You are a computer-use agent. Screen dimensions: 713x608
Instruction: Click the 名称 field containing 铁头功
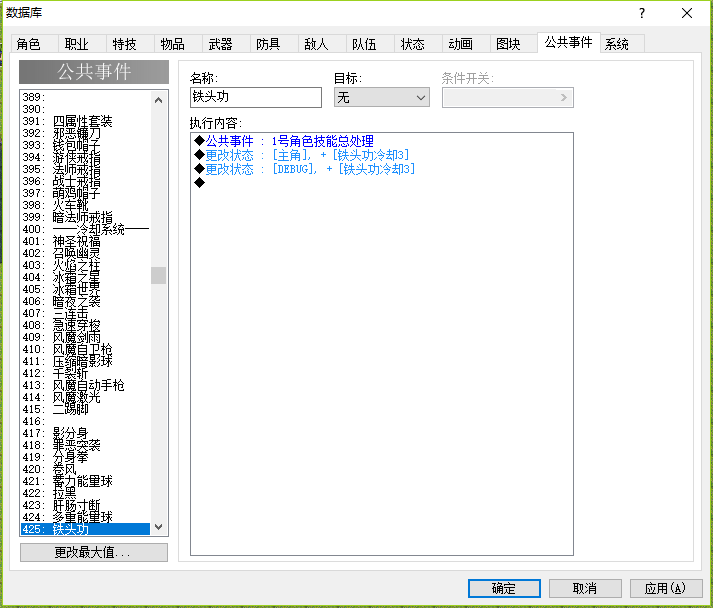[256, 97]
